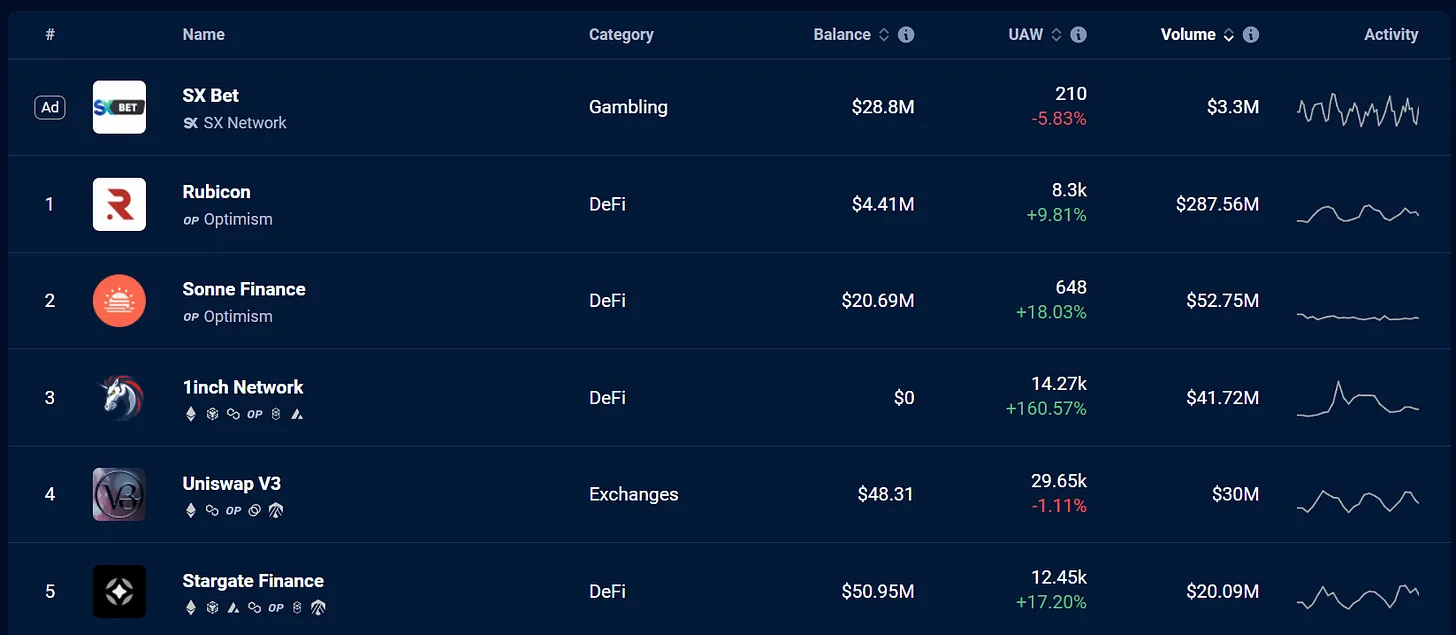Click the Avalanche icon under Stargate Finance
The width and height of the screenshot is (1456, 635).
233,607
